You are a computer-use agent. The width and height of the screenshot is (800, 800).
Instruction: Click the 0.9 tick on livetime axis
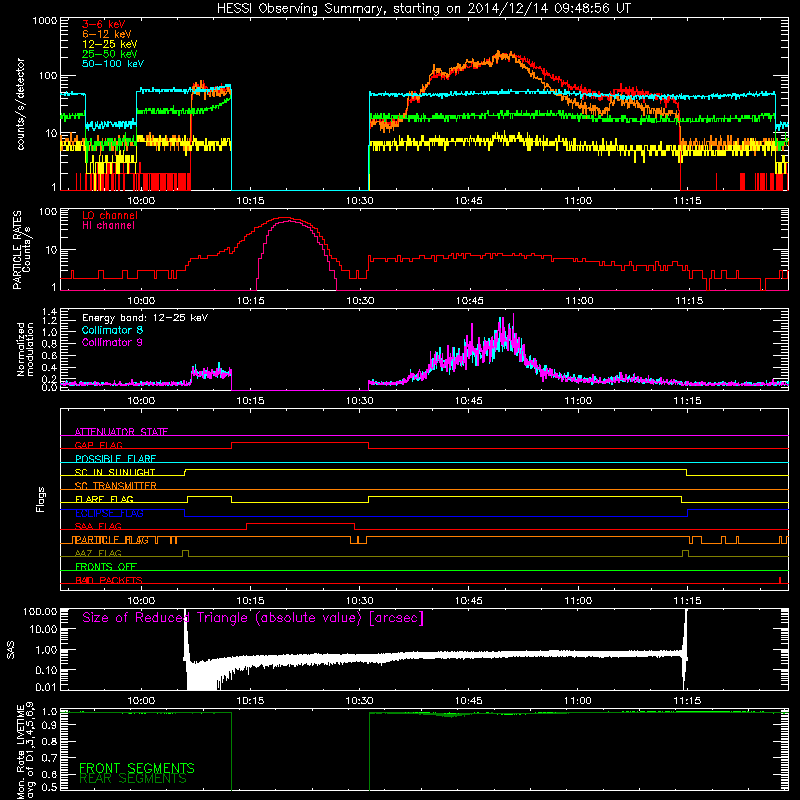(49, 727)
